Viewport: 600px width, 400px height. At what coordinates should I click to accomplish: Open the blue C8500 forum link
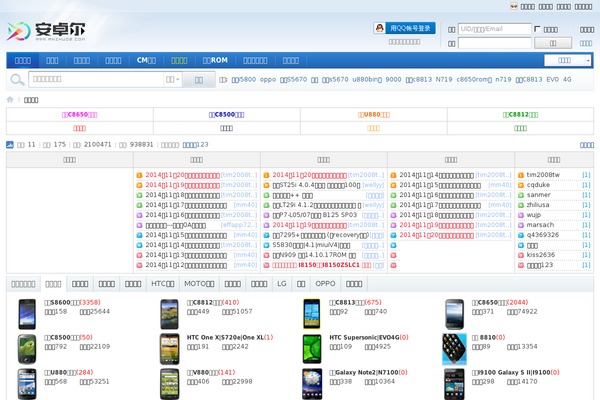click(227, 114)
